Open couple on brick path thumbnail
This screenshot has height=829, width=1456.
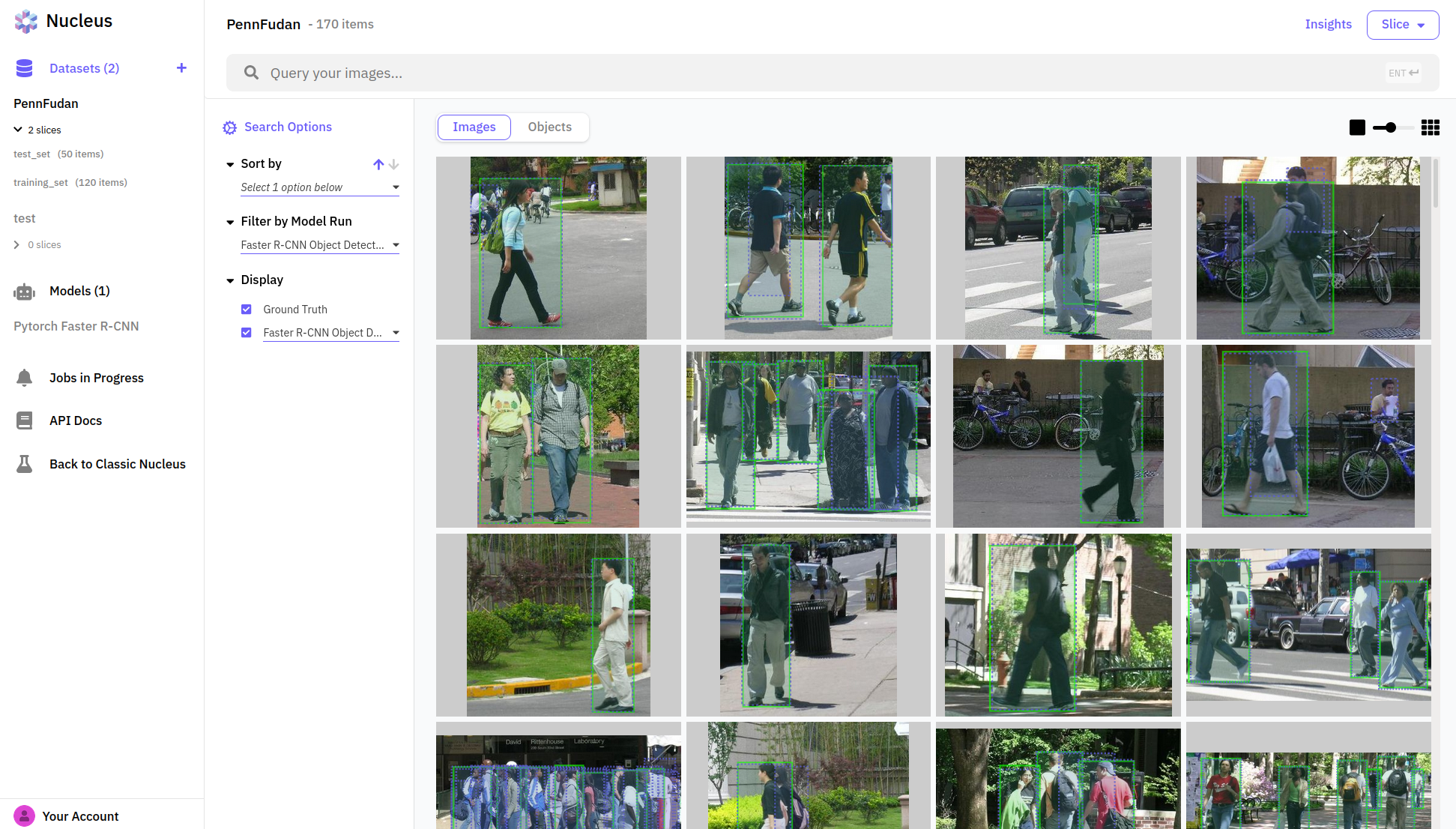(558, 436)
